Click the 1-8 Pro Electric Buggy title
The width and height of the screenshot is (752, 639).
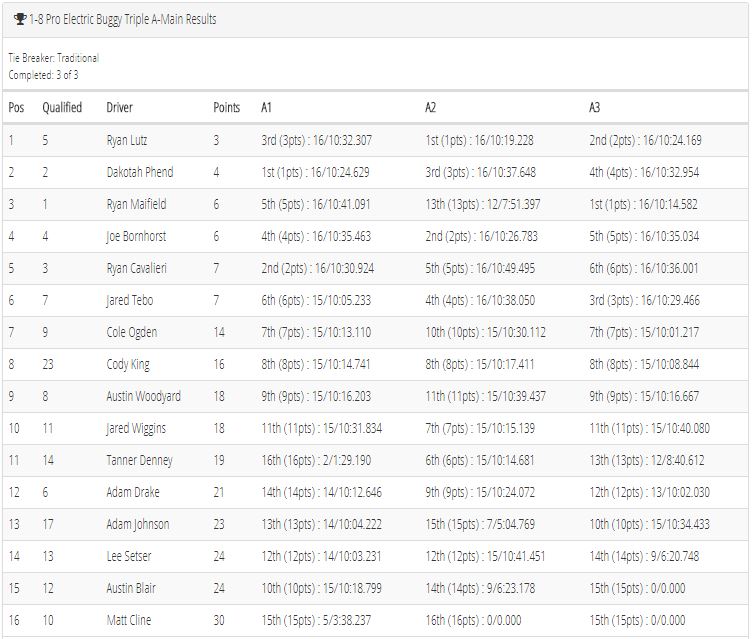point(122,19)
